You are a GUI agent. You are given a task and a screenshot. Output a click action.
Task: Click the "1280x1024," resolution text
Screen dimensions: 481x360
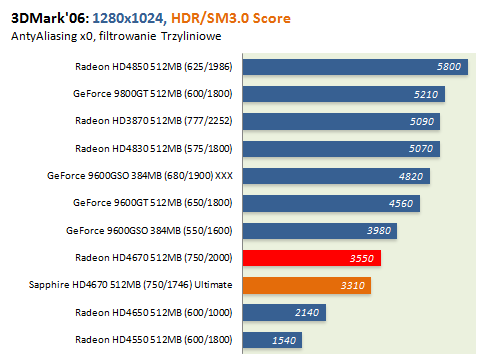coord(130,18)
